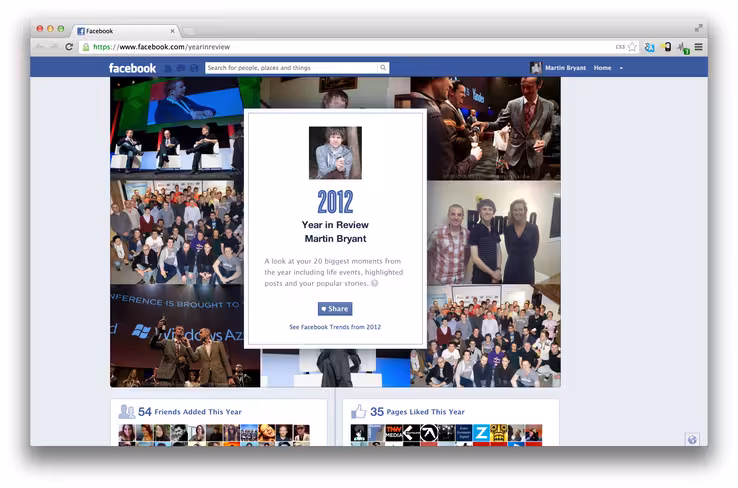
Task: Open the notifications globe icon
Action: (194, 68)
